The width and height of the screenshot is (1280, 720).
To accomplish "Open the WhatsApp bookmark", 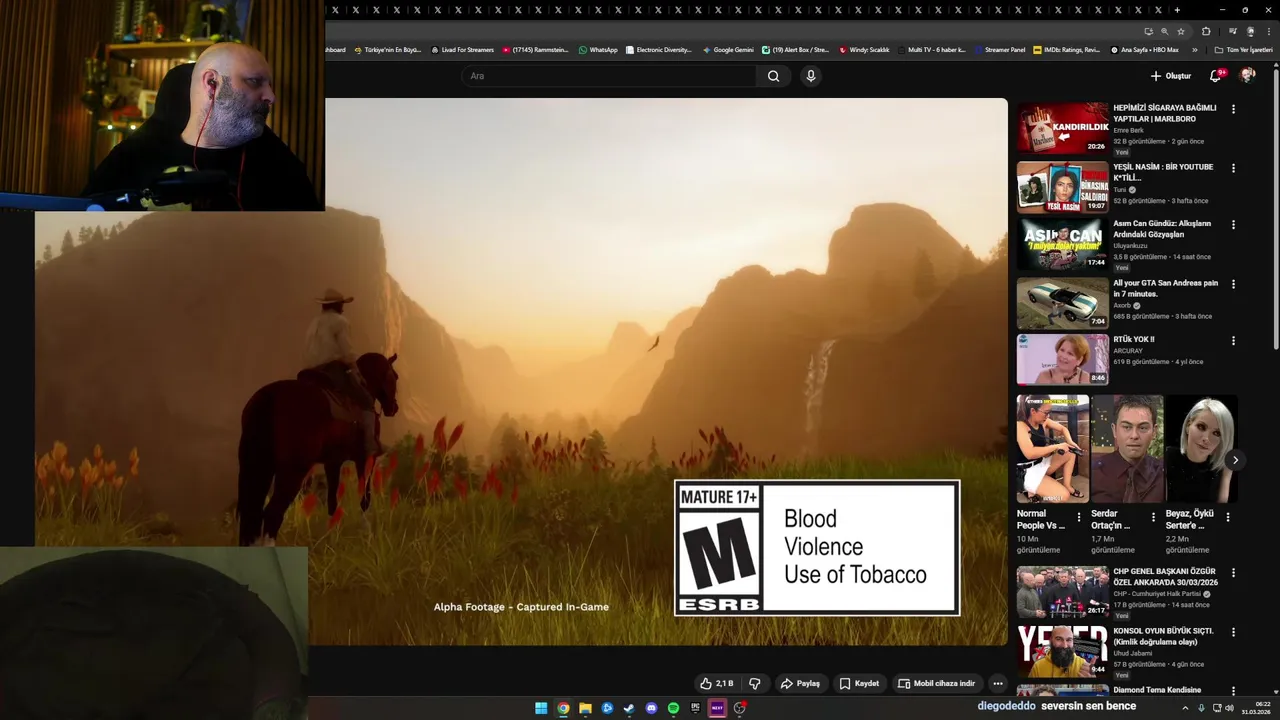I will (598, 49).
